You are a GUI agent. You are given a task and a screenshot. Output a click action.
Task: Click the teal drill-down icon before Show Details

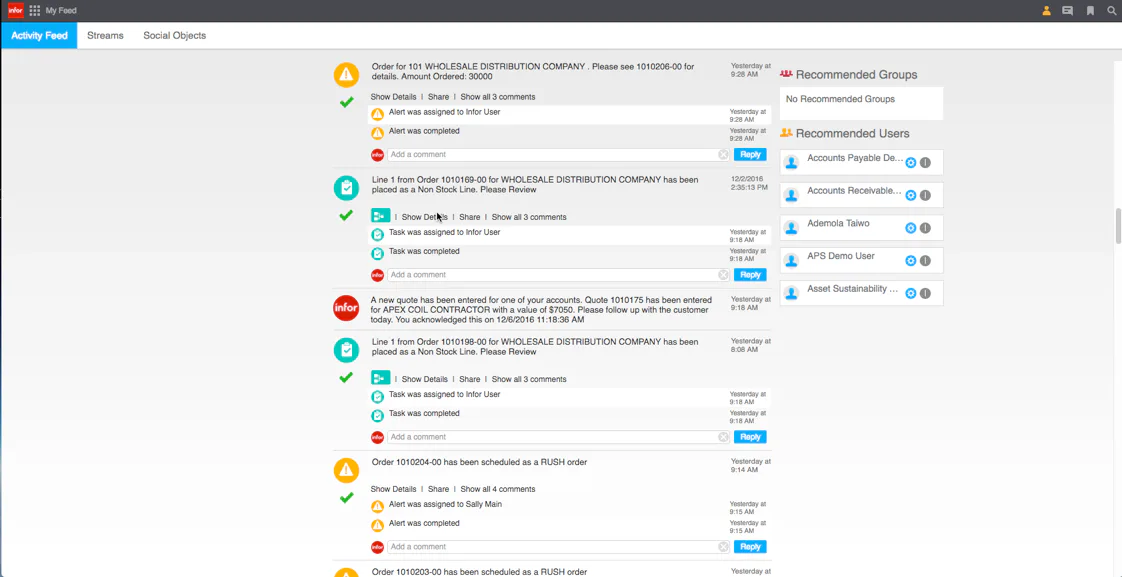coord(379,215)
